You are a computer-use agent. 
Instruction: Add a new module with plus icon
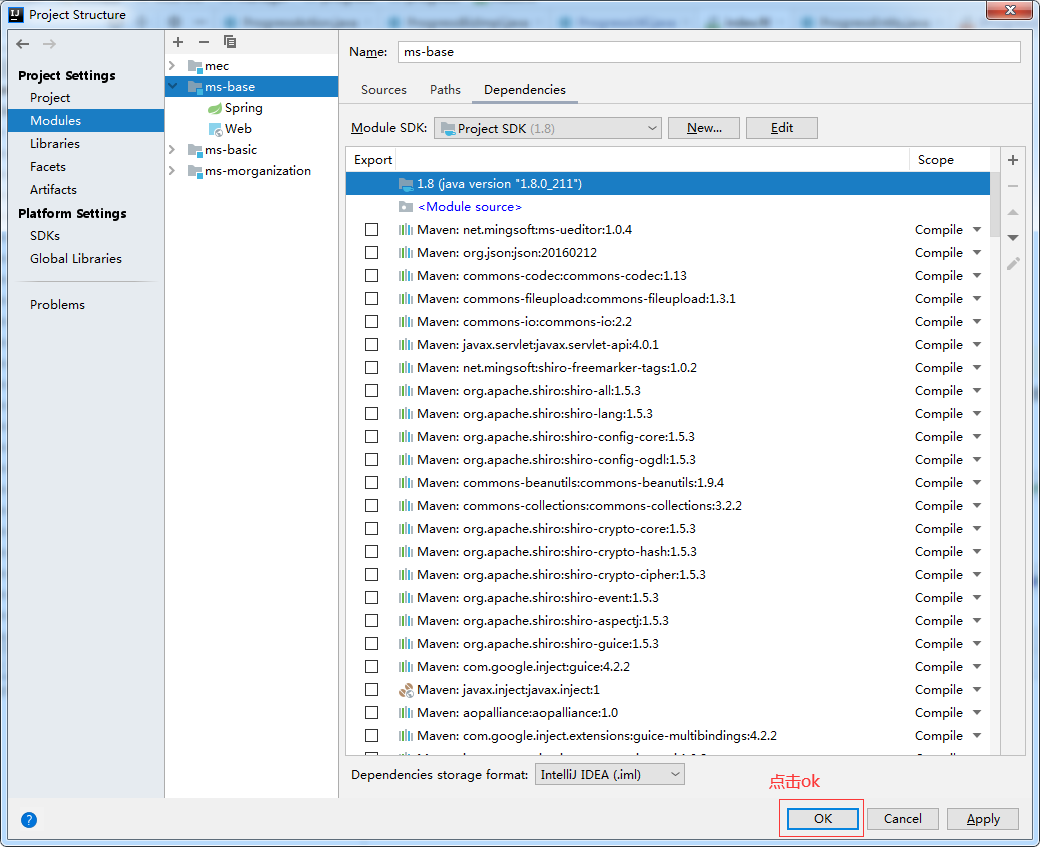(x=178, y=42)
